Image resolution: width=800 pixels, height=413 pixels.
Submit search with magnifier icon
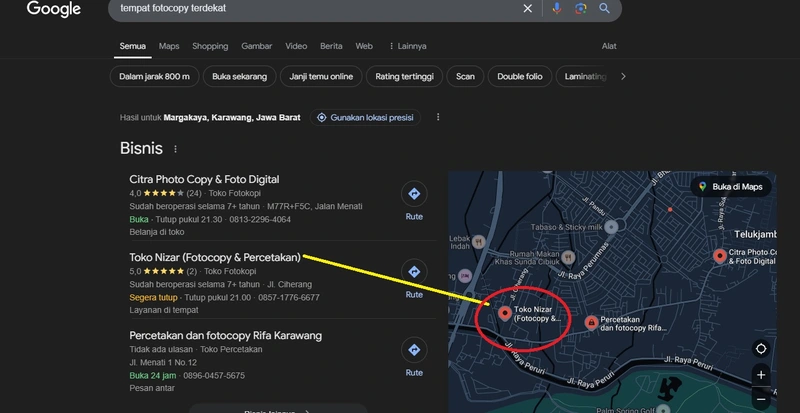605,8
